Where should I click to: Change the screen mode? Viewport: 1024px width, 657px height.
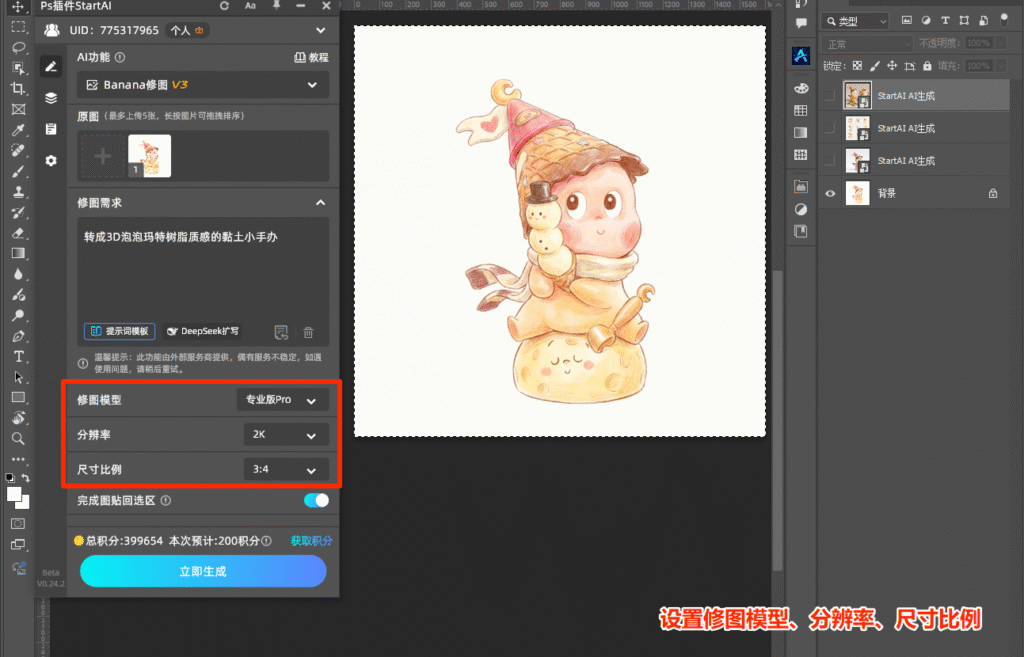[x=18, y=545]
